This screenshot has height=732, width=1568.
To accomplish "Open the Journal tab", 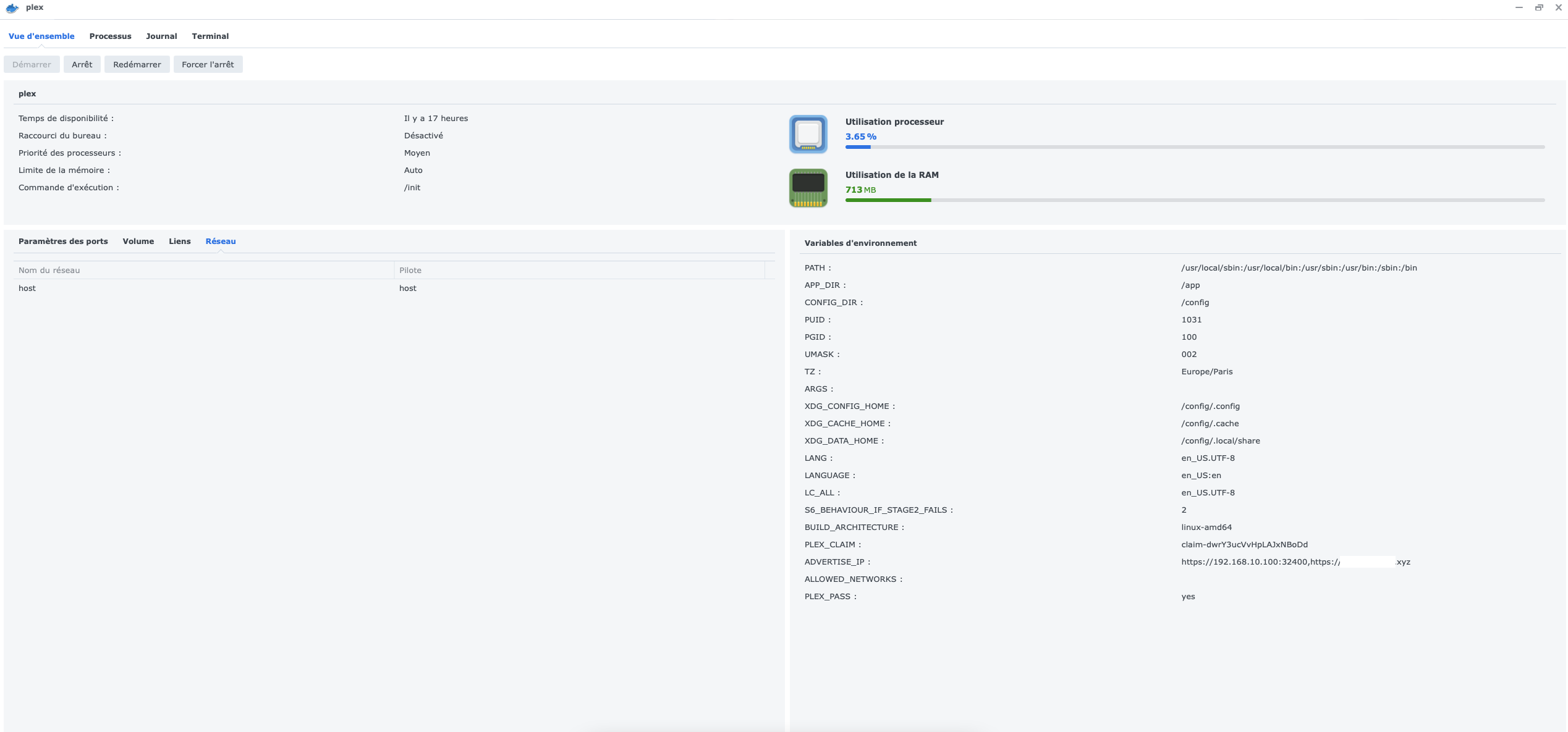I will pos(161,36).
